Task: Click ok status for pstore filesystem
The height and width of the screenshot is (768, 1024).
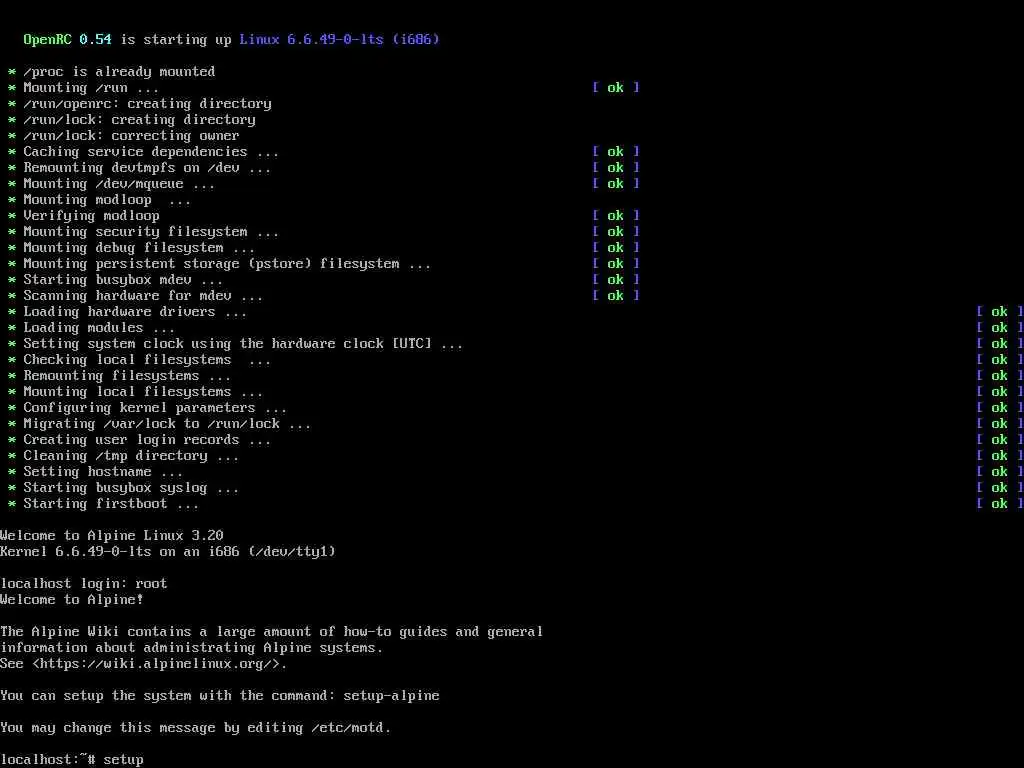Action: pyautogui.click(x=616, y=264)
